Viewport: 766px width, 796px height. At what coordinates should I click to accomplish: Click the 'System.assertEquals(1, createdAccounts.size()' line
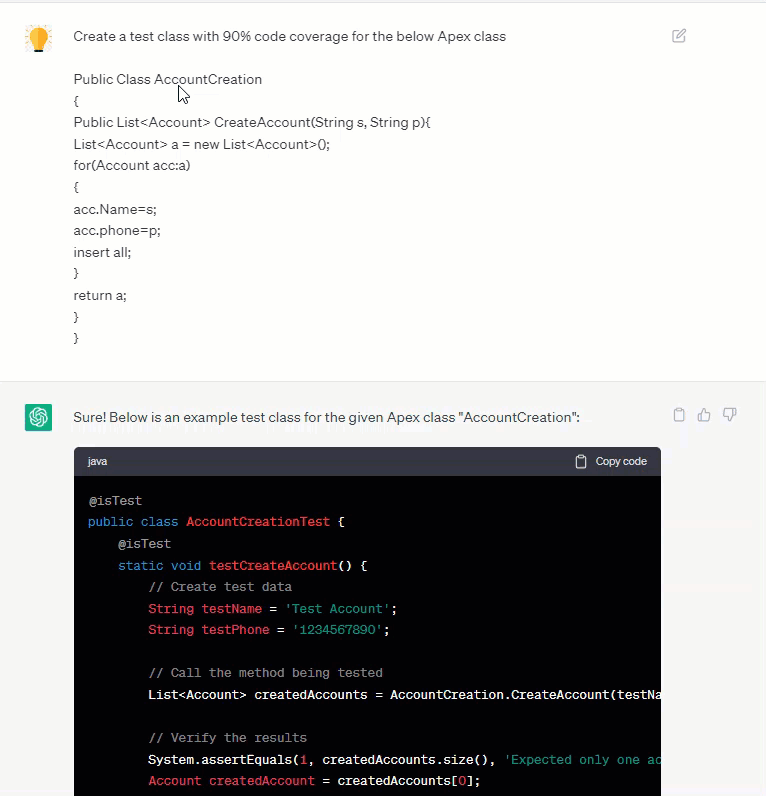click(x=404, y=760)
